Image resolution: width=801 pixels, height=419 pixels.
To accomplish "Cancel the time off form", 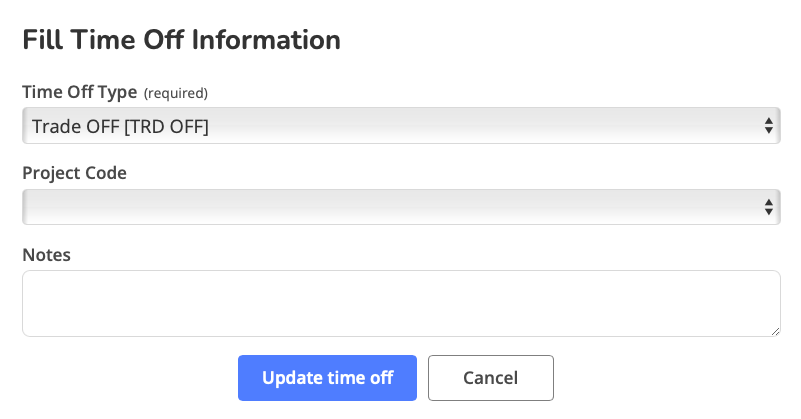I will (490, 378).
